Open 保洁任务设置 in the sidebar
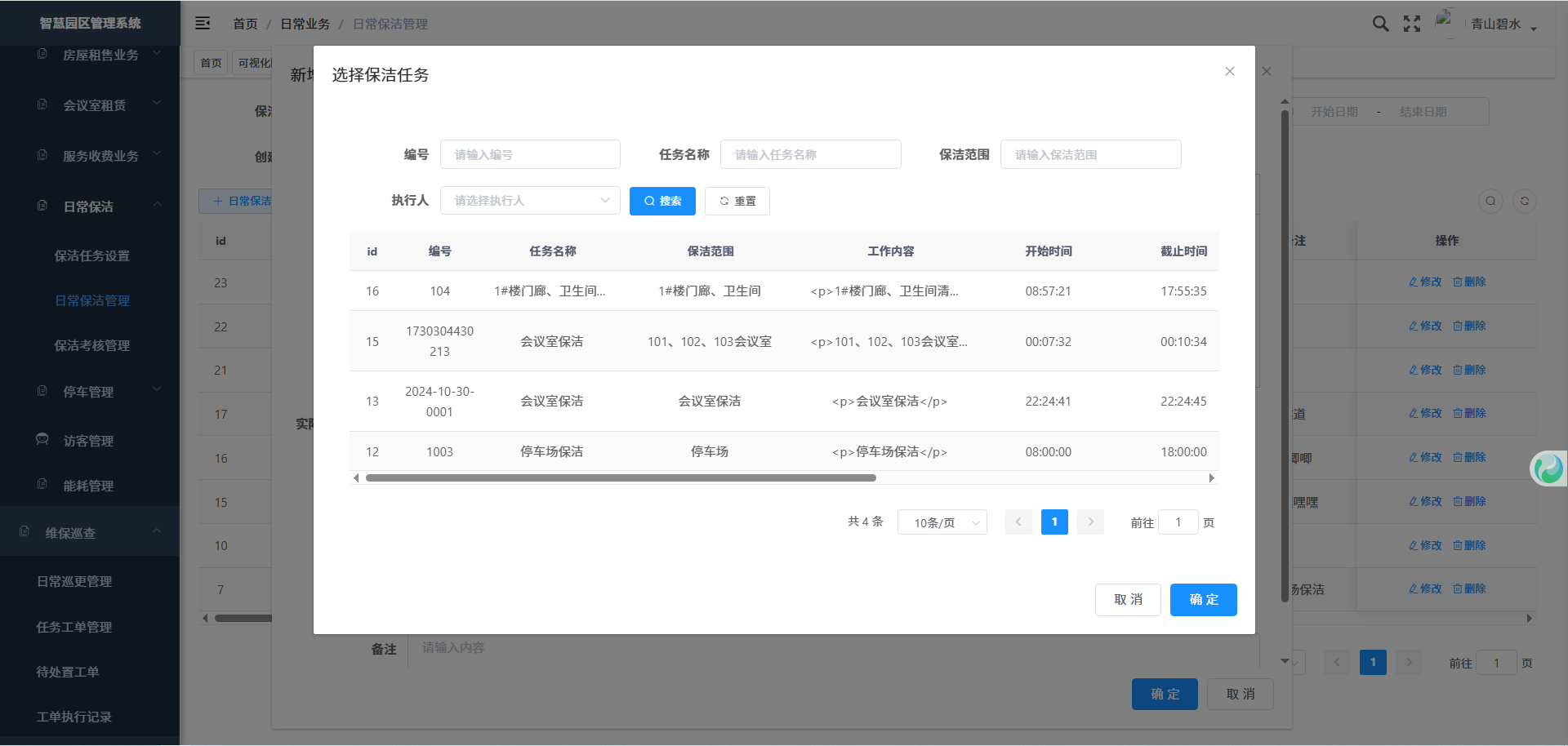1568x746 pixels. point(92,256)
